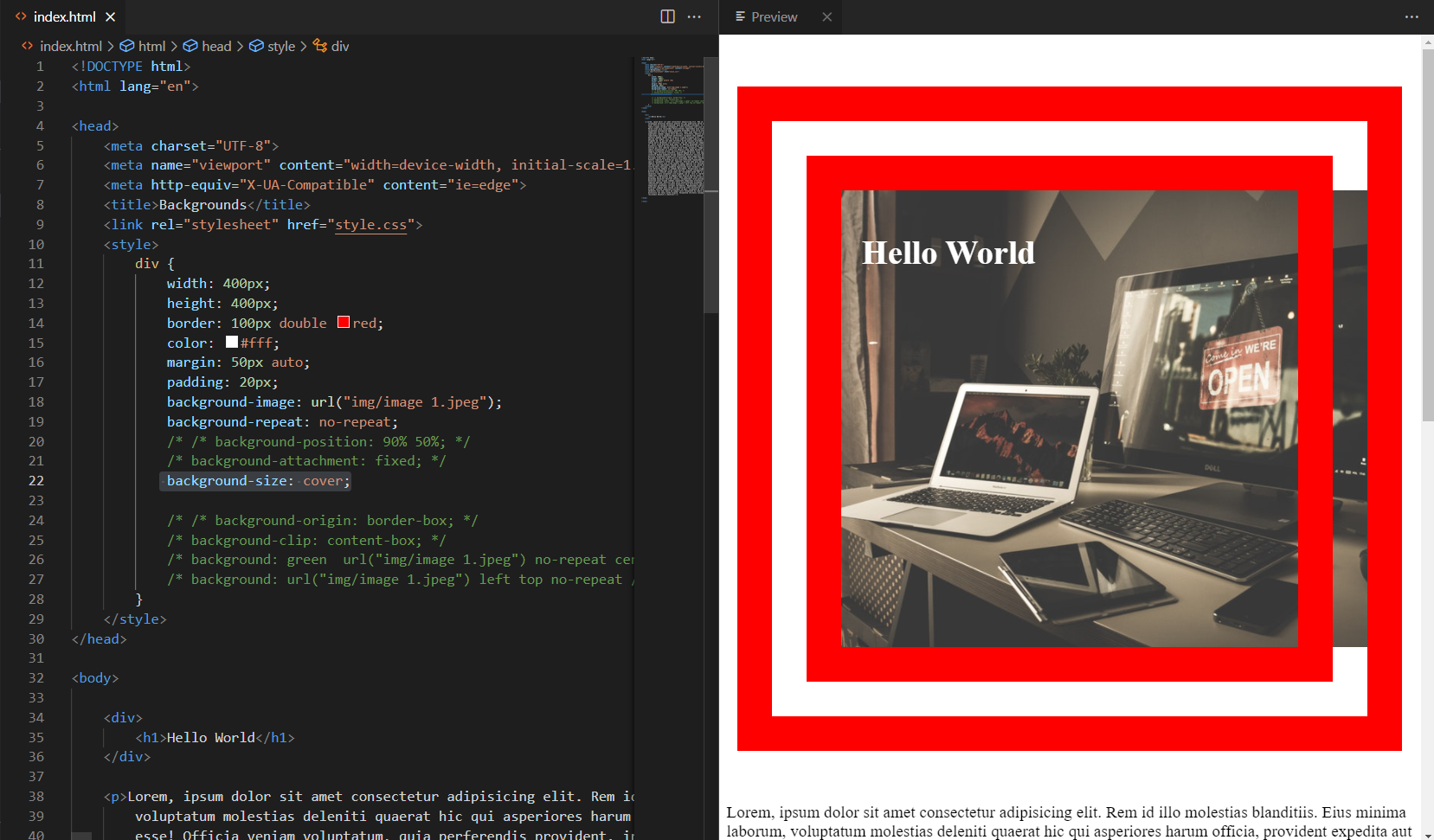The height and width of the screenshot is (840, 1434).
Task: Switch to the Preview tab
Action: pos(774,16)
